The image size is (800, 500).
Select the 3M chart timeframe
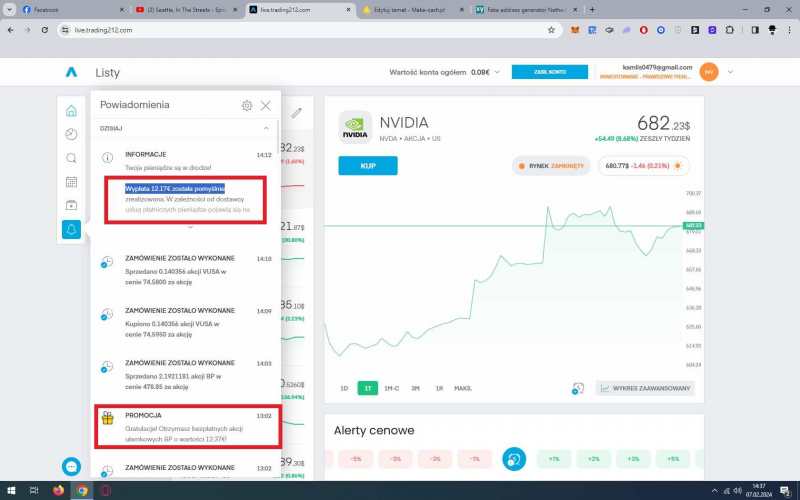(x=415, y=388)
